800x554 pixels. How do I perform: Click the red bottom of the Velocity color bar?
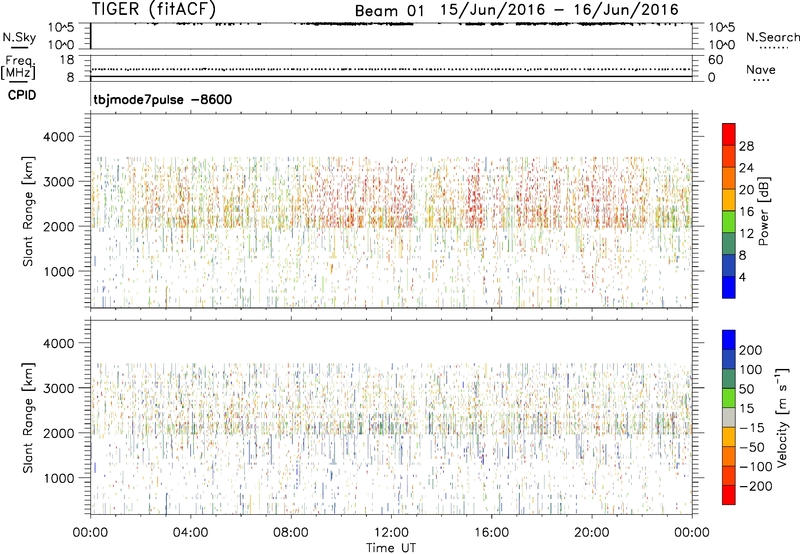point(729,495)
